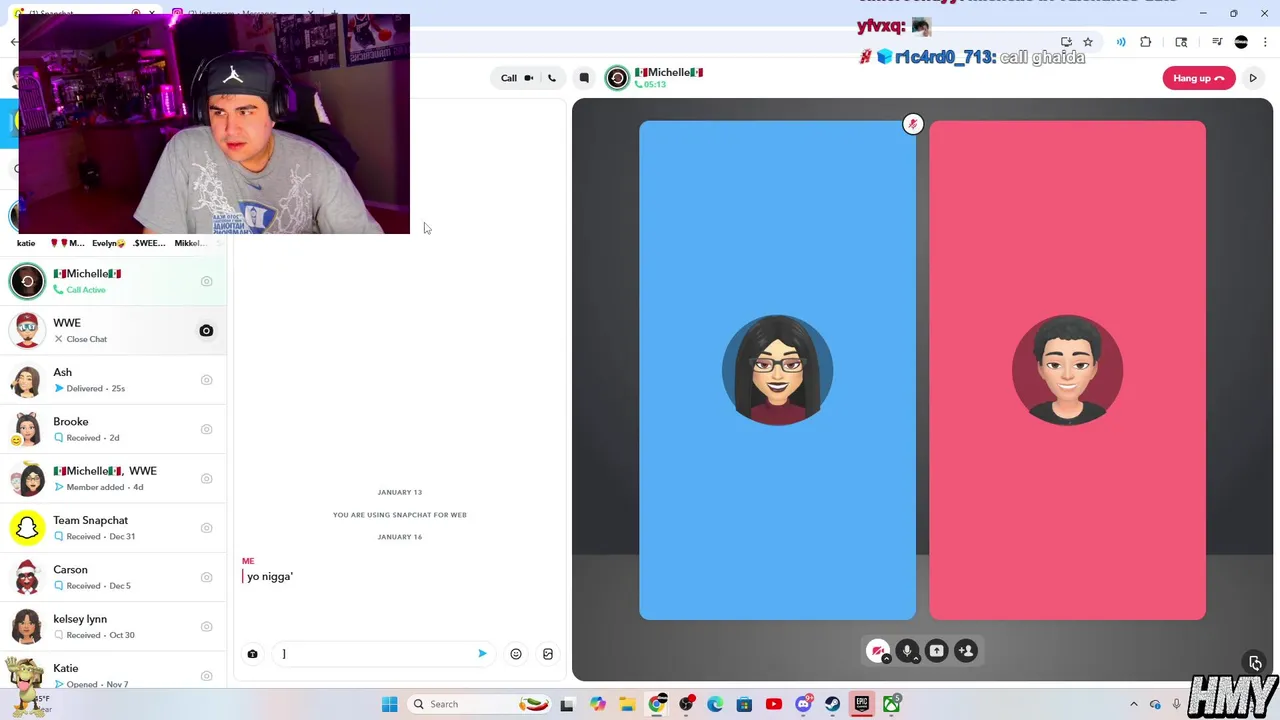Mute the microphone in the call controls
Screen dimensions: 1280x720
pos(907,651)
